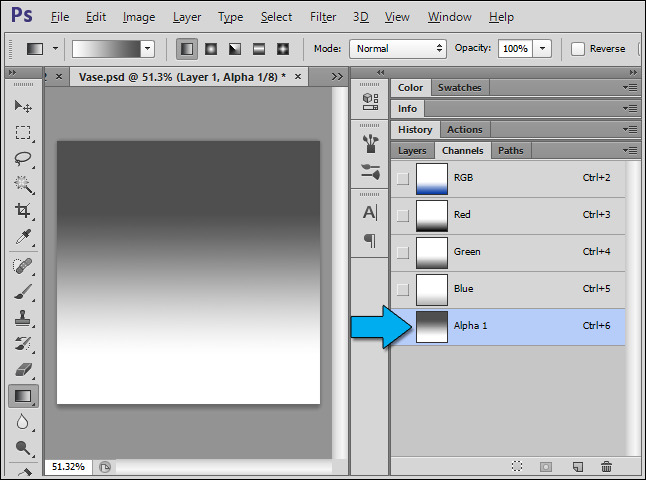The image size is (646, 480).
Task: Click the create new channel icon
Action: point(577,466)
